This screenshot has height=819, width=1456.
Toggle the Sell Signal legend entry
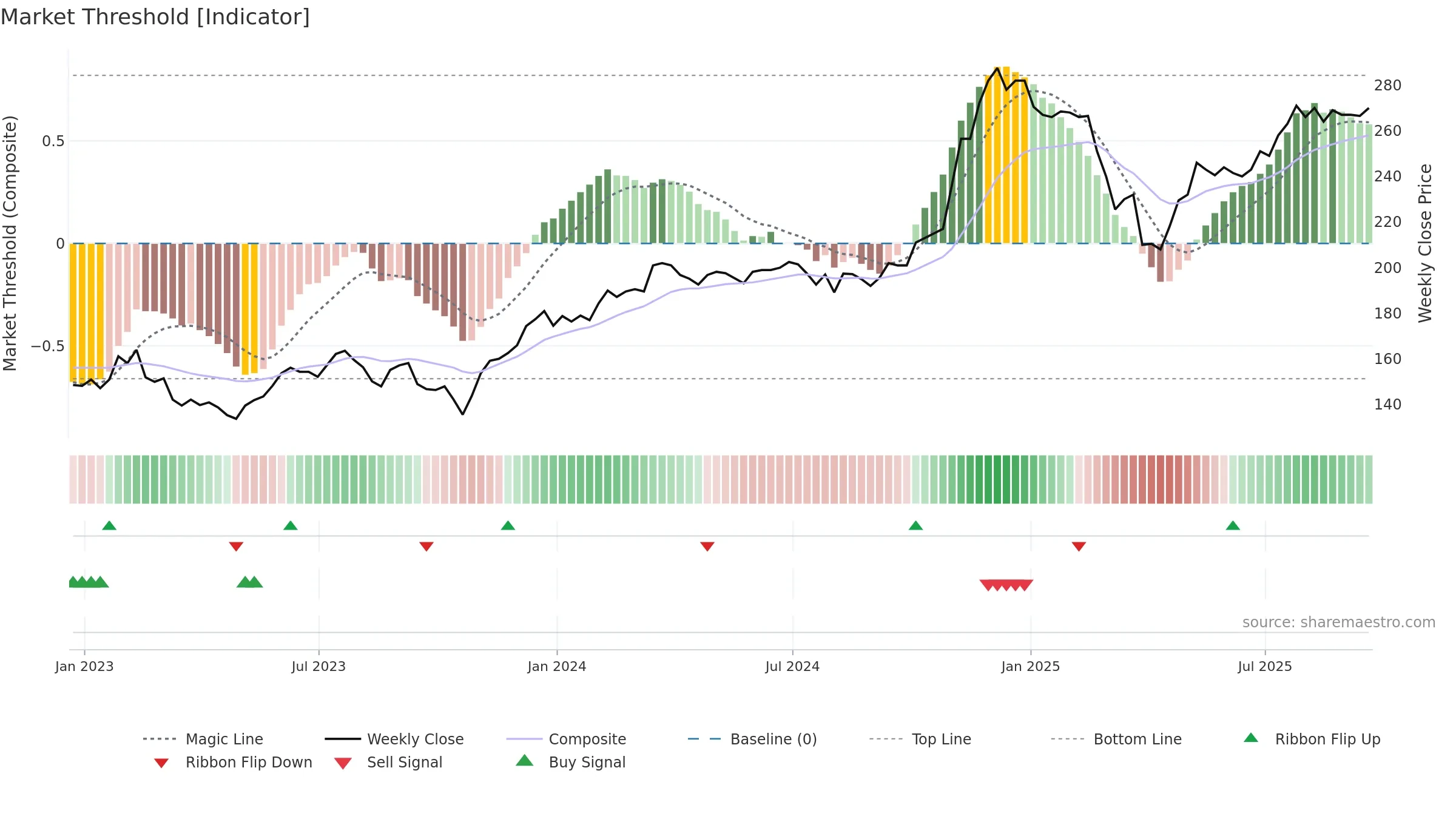coord(388,762)
